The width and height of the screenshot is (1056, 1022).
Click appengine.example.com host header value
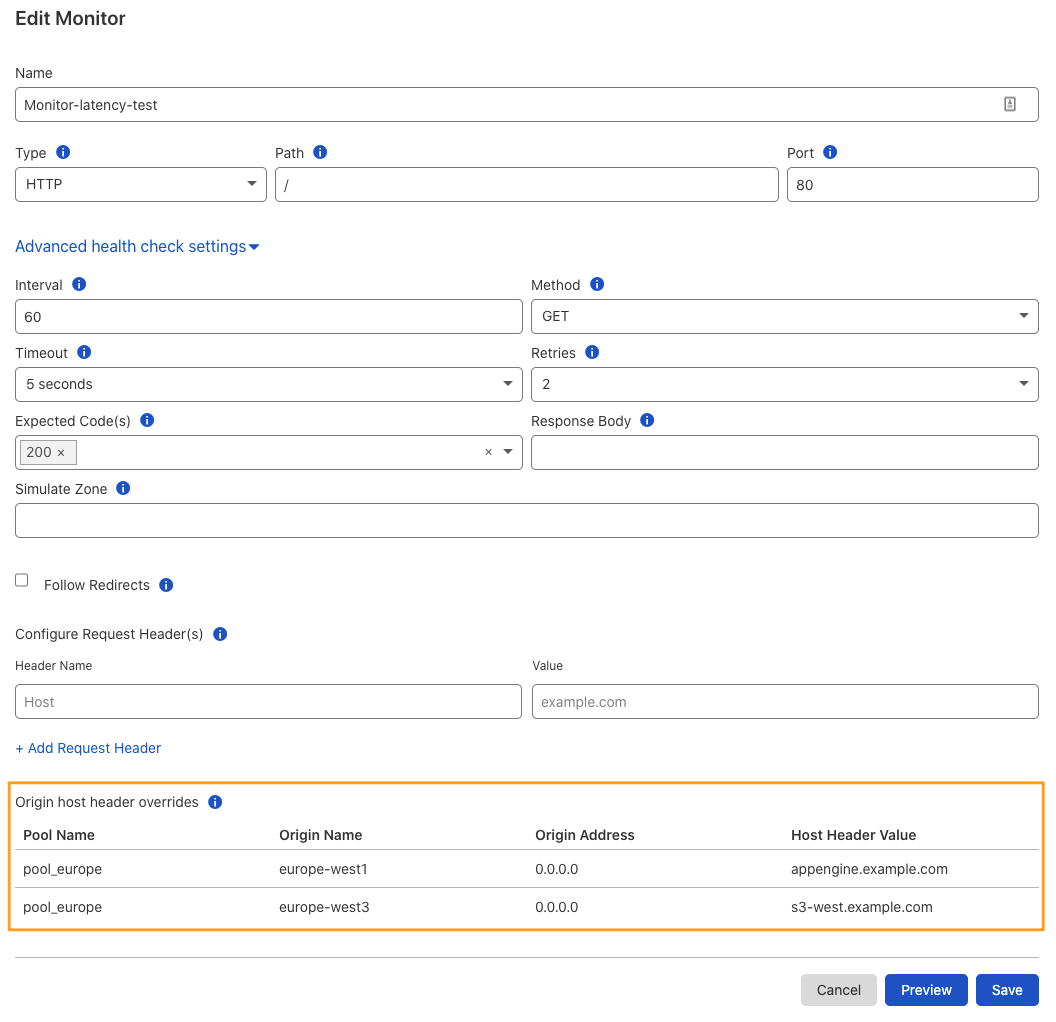click(x=869, y=869)
